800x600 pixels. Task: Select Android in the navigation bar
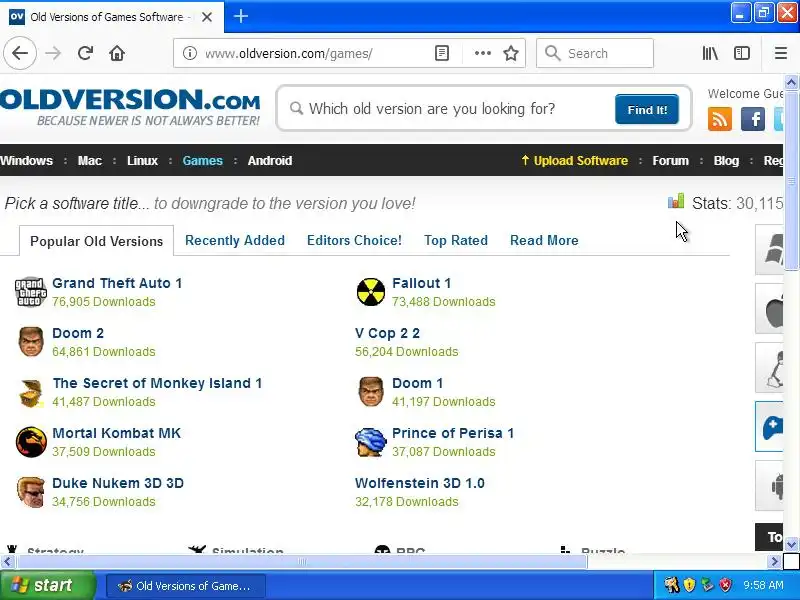[x=270, y=161]
